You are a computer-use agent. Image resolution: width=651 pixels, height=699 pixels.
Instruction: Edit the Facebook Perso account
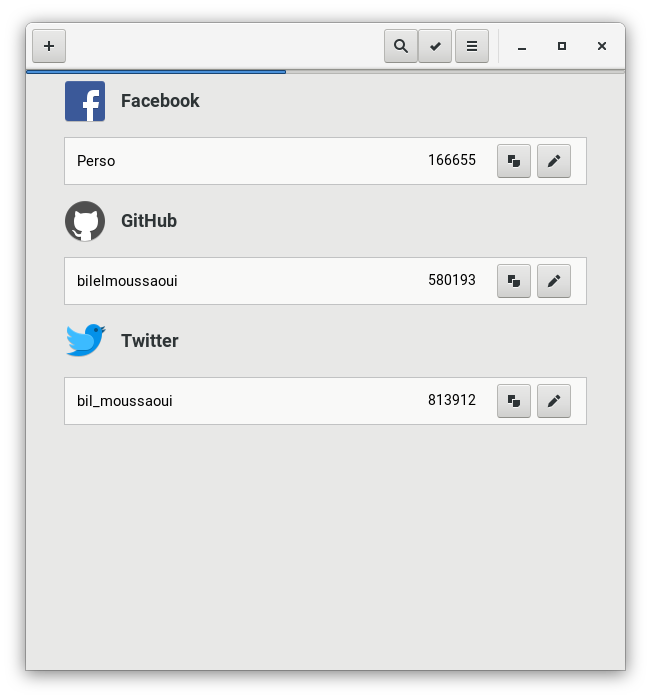point(554,161)
